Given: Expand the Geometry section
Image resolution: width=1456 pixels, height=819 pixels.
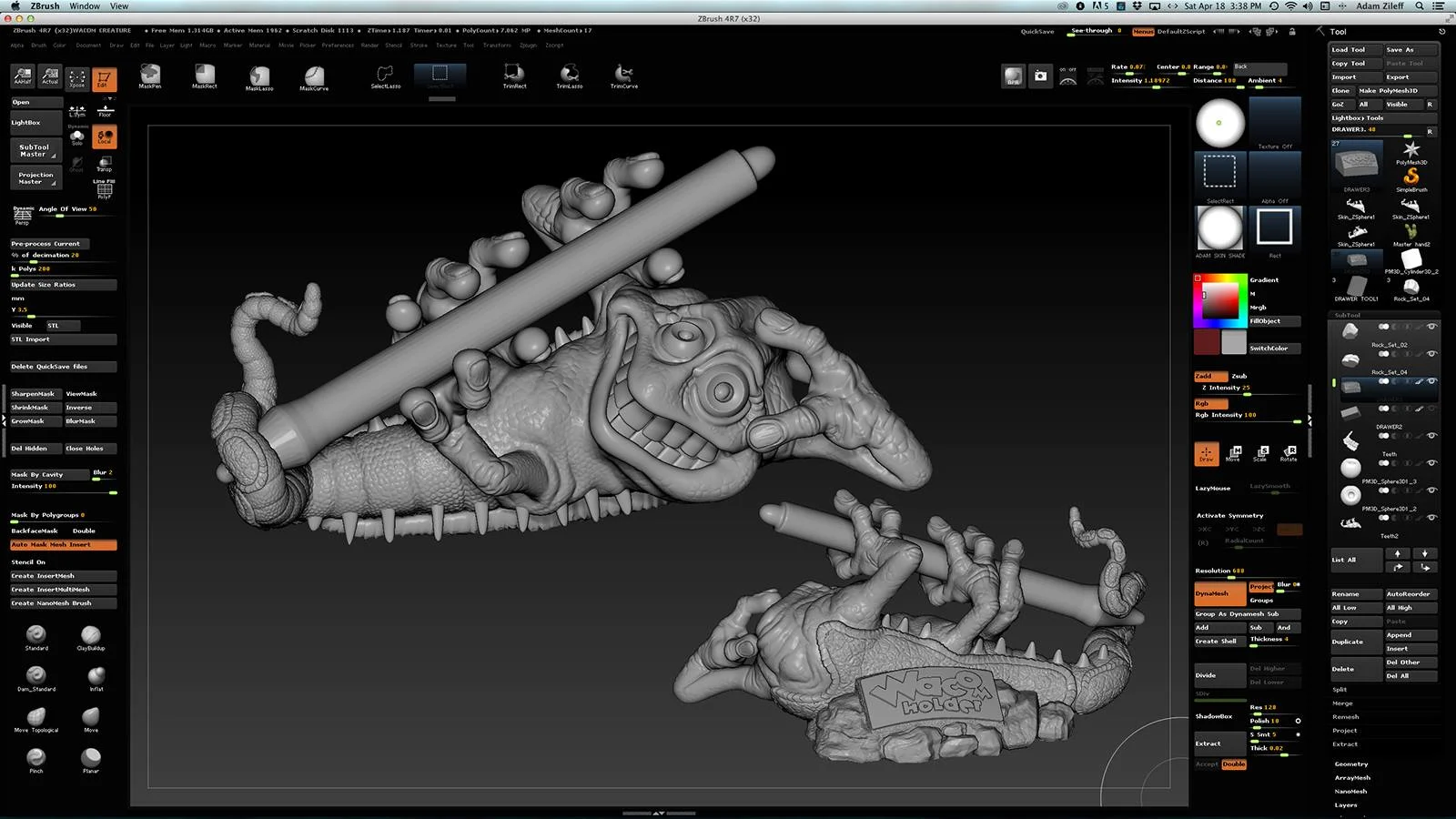Looking at the screenshot, I should [x=1351, y=764].
